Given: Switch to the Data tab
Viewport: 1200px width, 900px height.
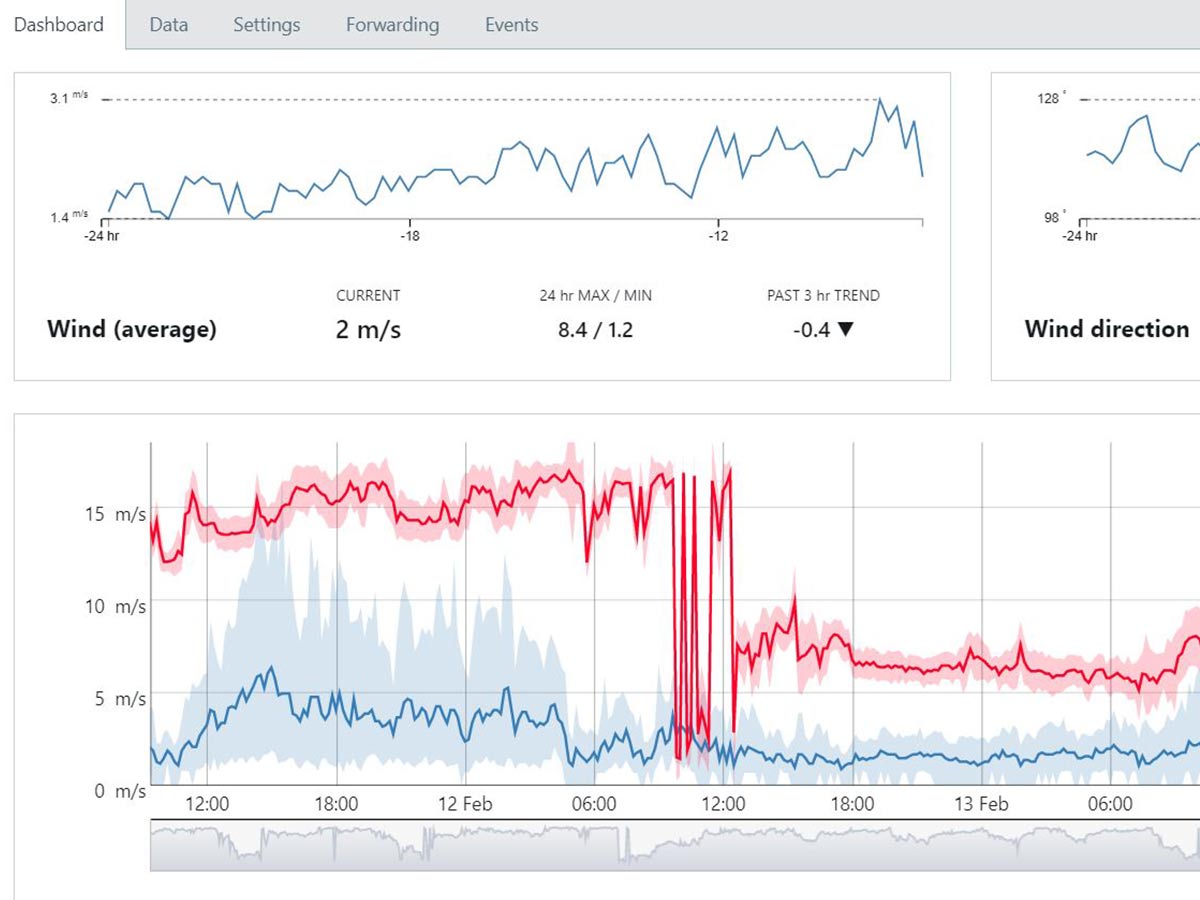Looking at the screenshot, I should click(x=168, y=25).
